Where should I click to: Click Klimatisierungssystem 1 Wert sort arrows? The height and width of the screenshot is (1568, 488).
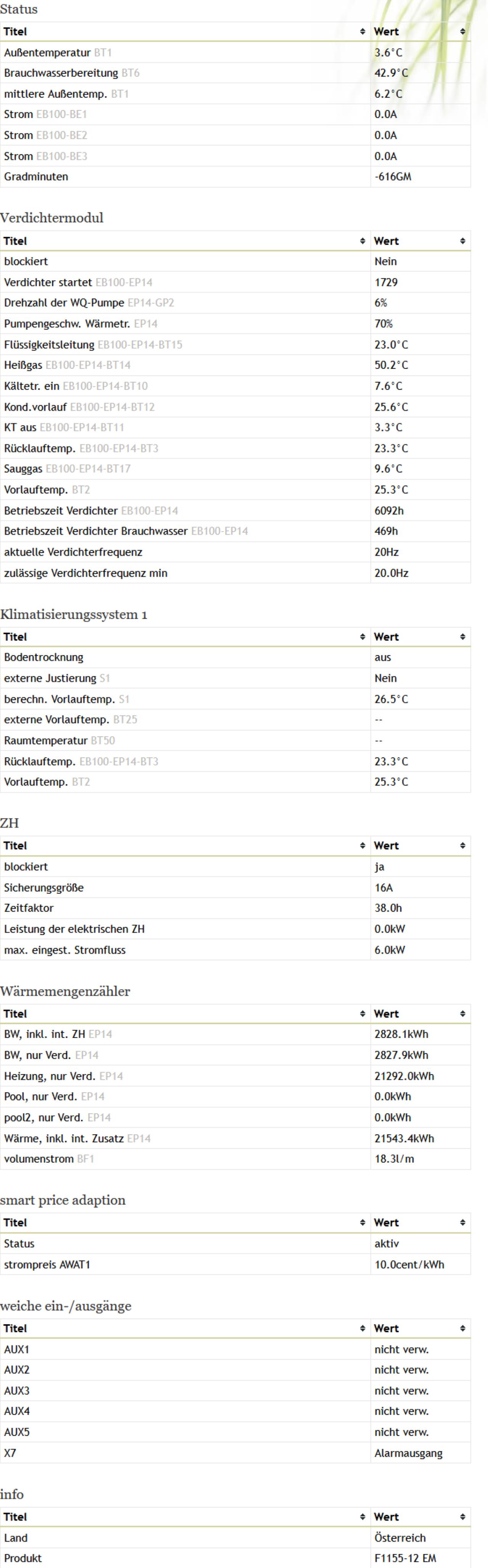[x=463, y=637]
